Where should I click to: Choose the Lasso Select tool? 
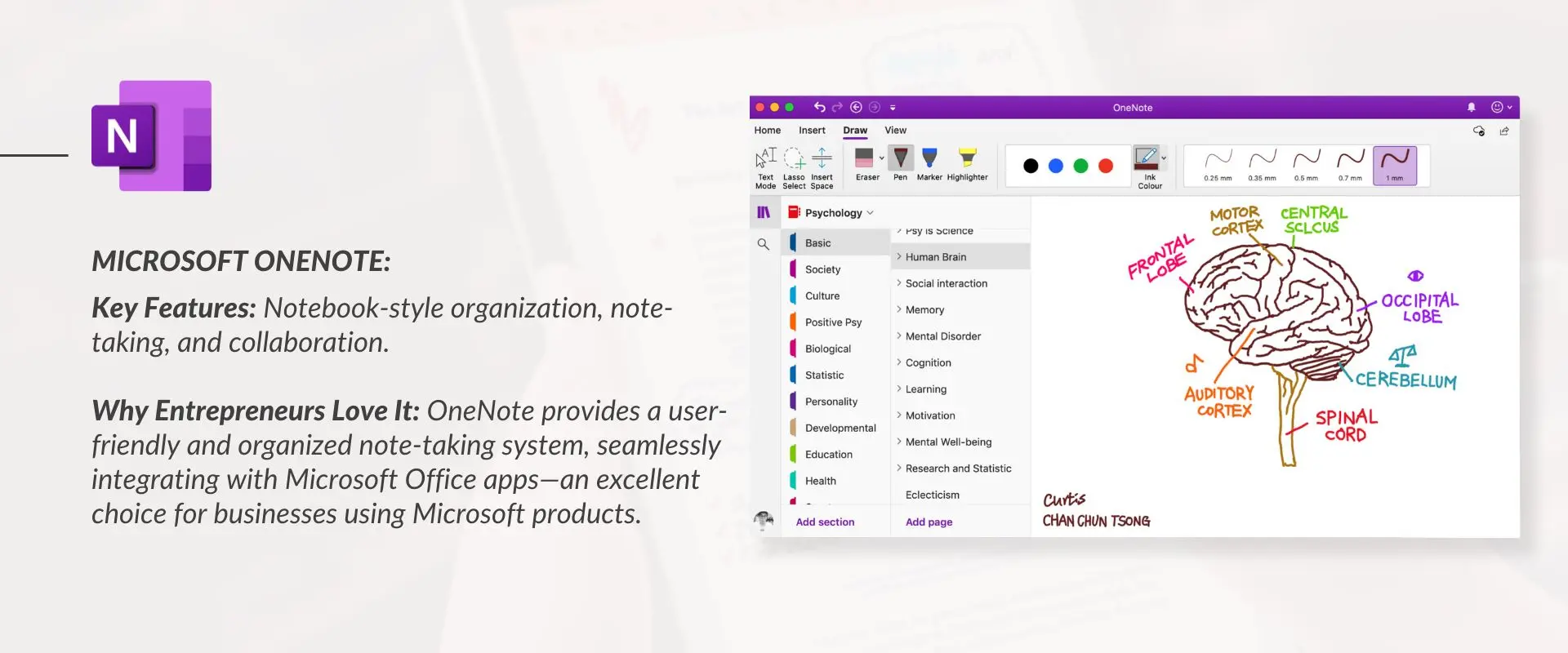click(794, 168)
